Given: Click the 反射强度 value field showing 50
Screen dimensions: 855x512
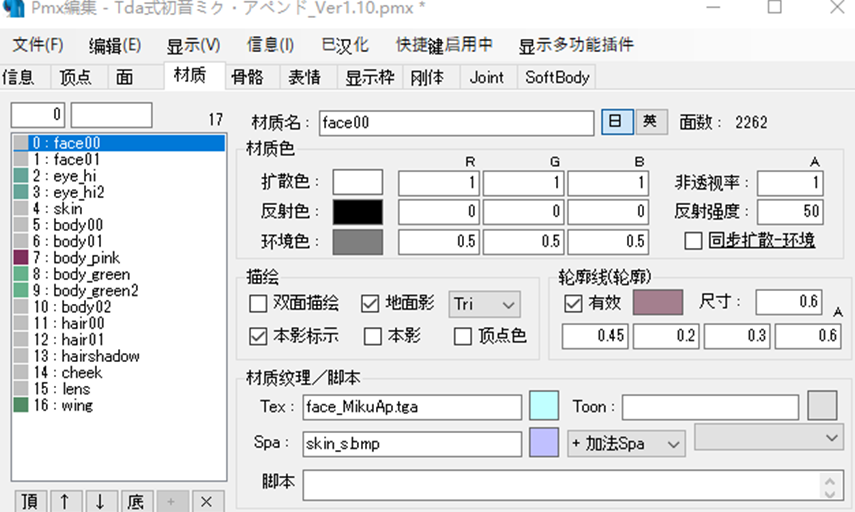Looking at the screenshot, I should [790, 212].
